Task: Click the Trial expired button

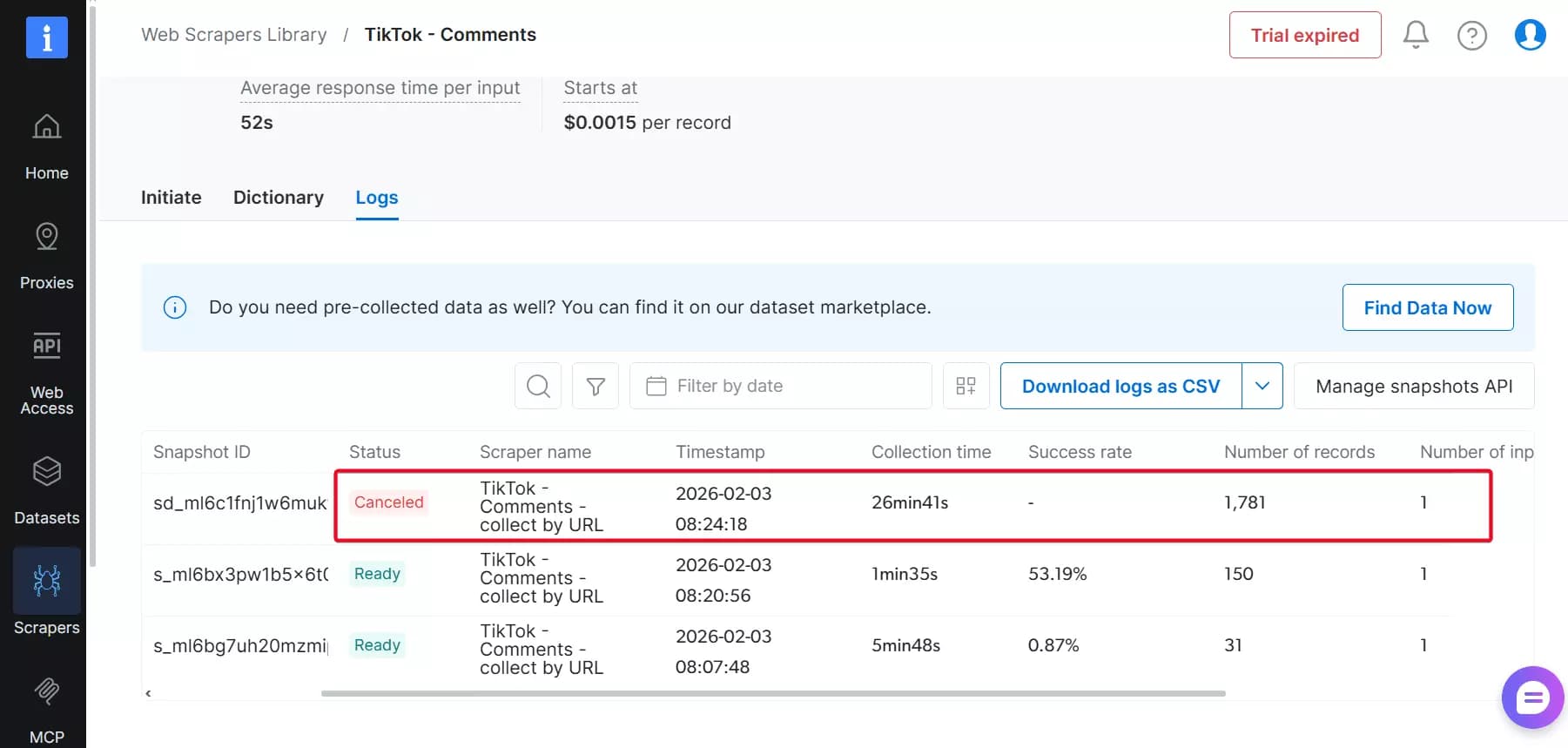Action: pos(1305,35)
